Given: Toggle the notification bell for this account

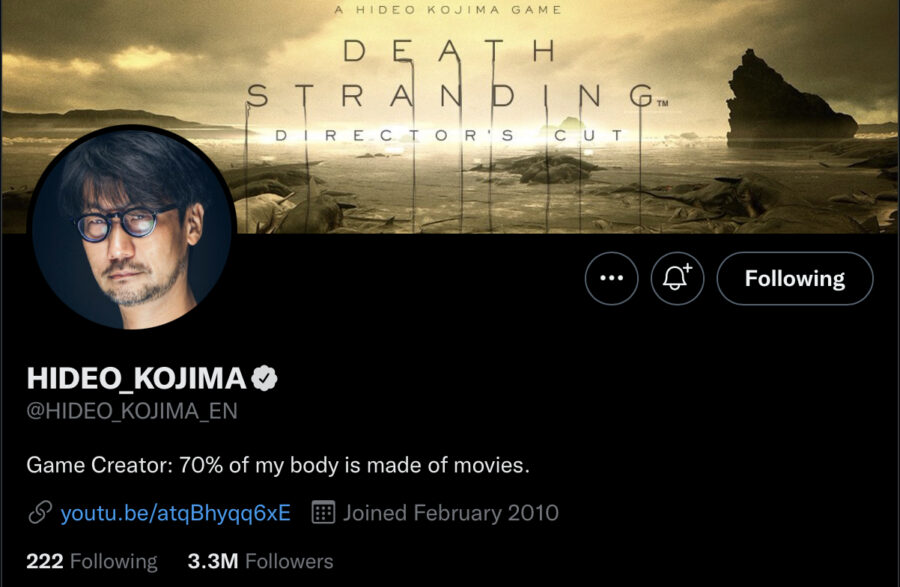Looking at the screenshot, I should click(677, 279).
